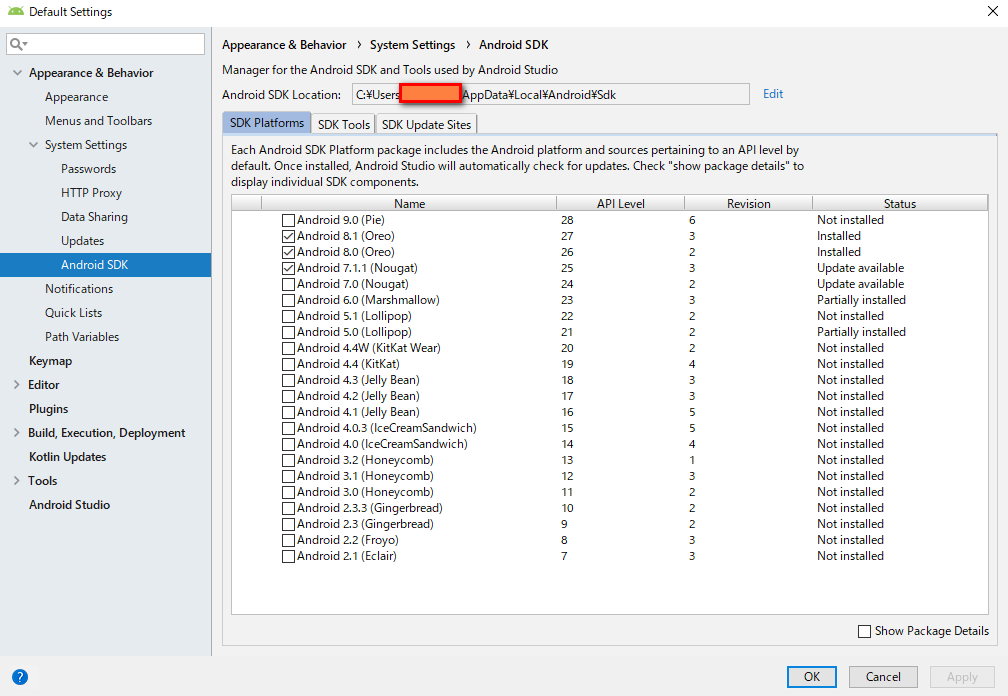The image size is (1008, 696).
Task: Click the Android Studio logo in title bar
Action: tap(15, 12)
